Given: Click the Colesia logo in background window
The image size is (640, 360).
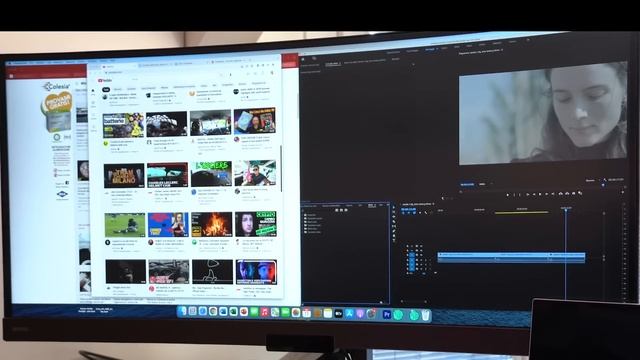Looking at the screenshot, I should [57, 86].
